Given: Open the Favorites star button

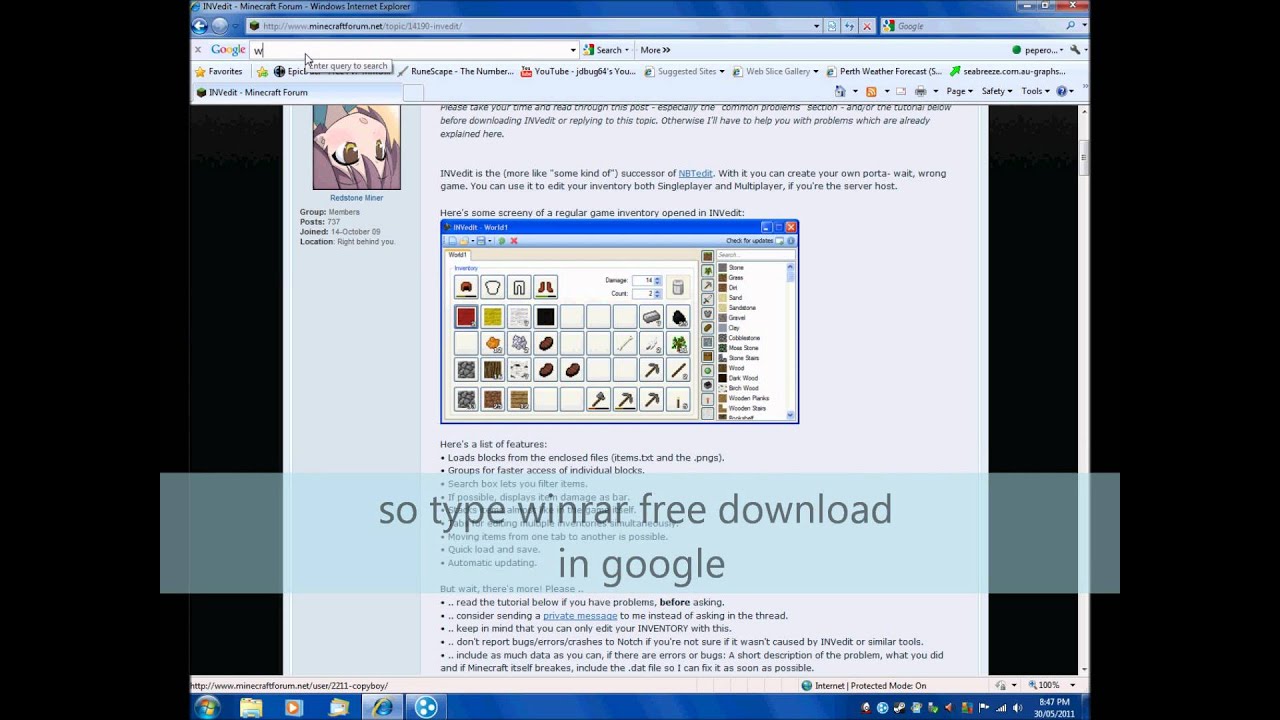Looking at the screenshot, I should click(x=218, y=71).
